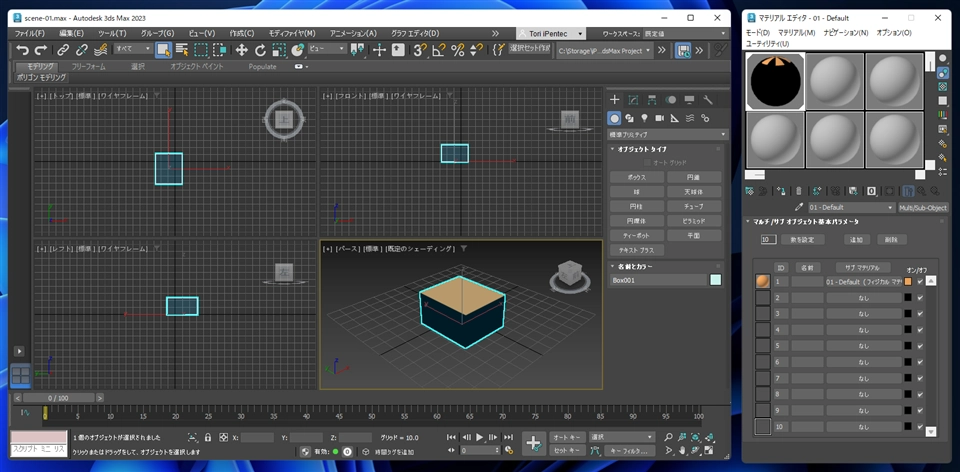Create a ボックス primitive button

tap(637, 177)
